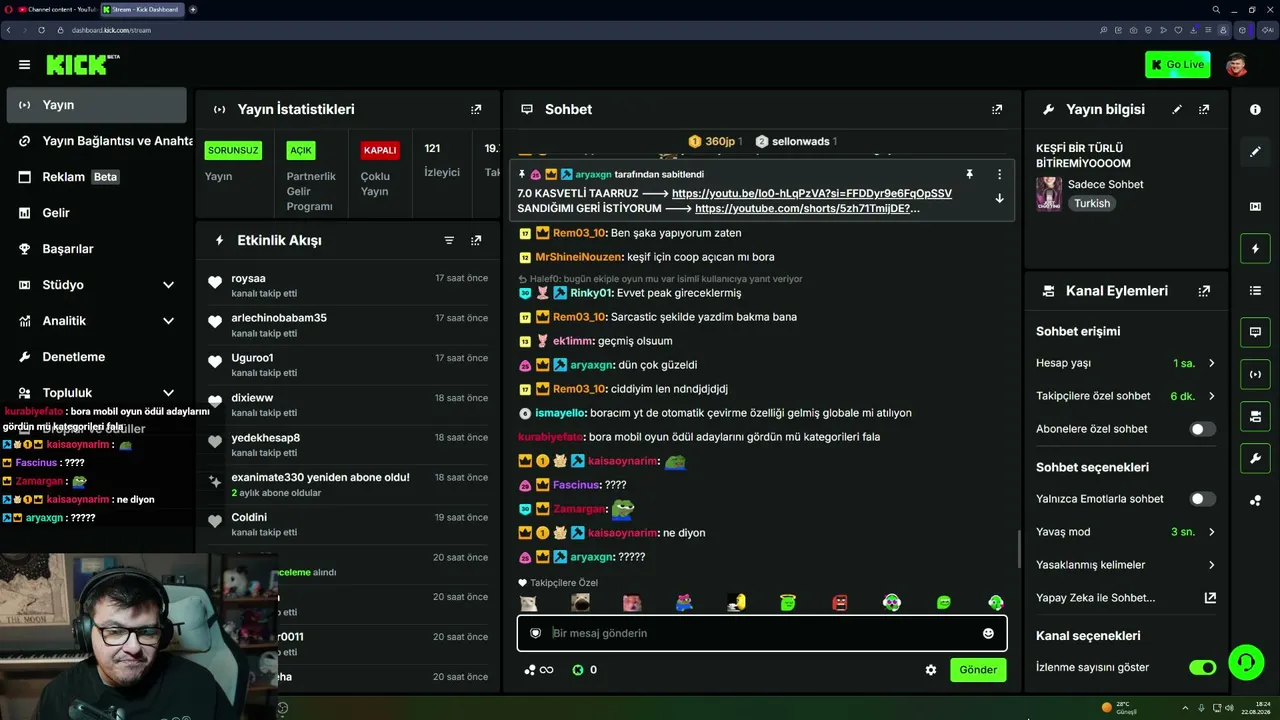Image resolution: width=1280 pixels, height=720 pixels.
Task: Open a new browser tab
Action: [193, 9]
